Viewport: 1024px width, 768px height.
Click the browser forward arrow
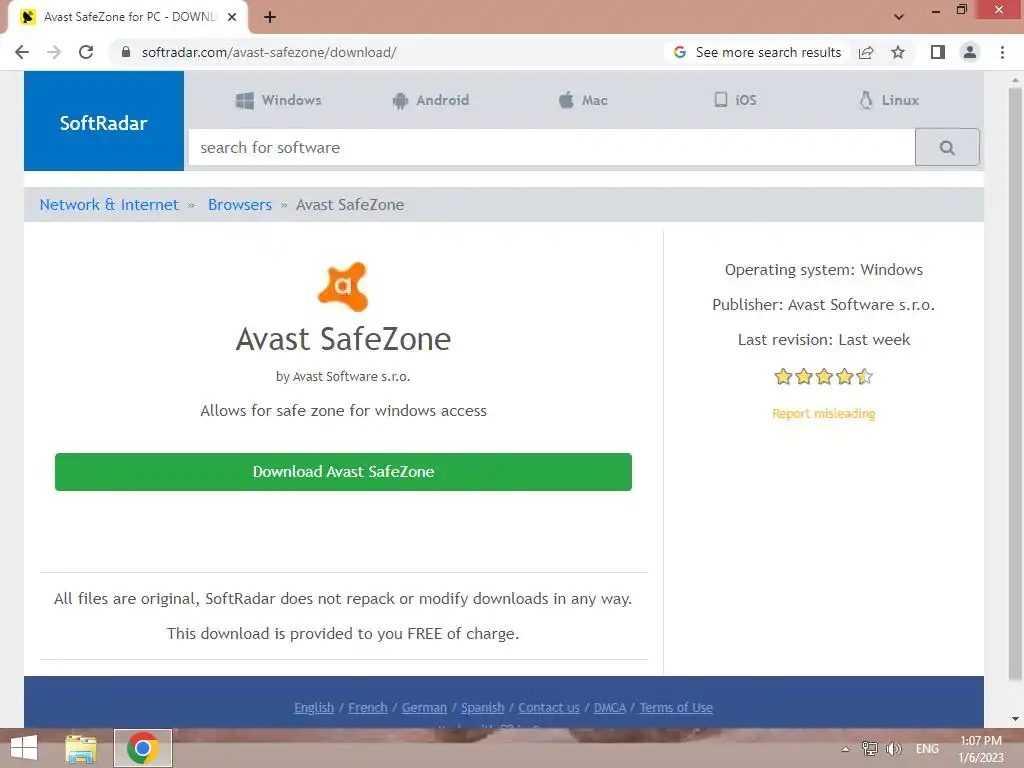[x=54, y=52]
